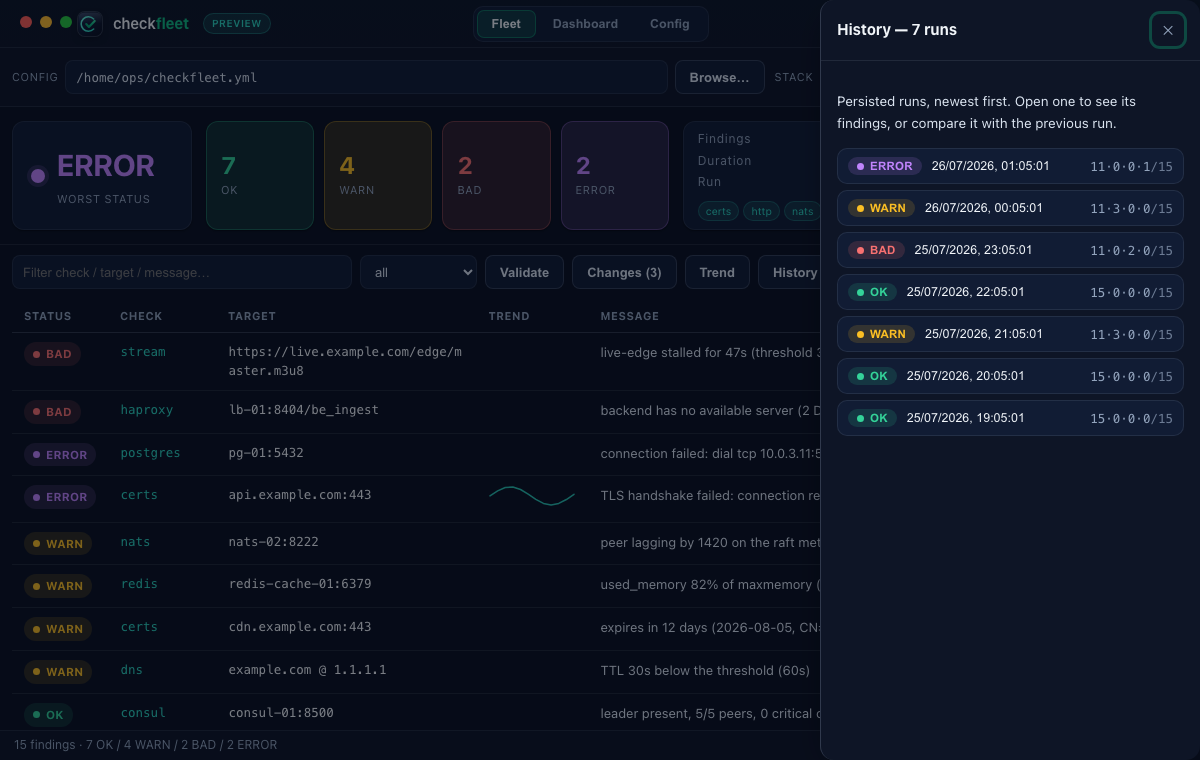The image size is (1200, 760).
Task: Click the BAD status badge for haproxy
Action: 52,412
